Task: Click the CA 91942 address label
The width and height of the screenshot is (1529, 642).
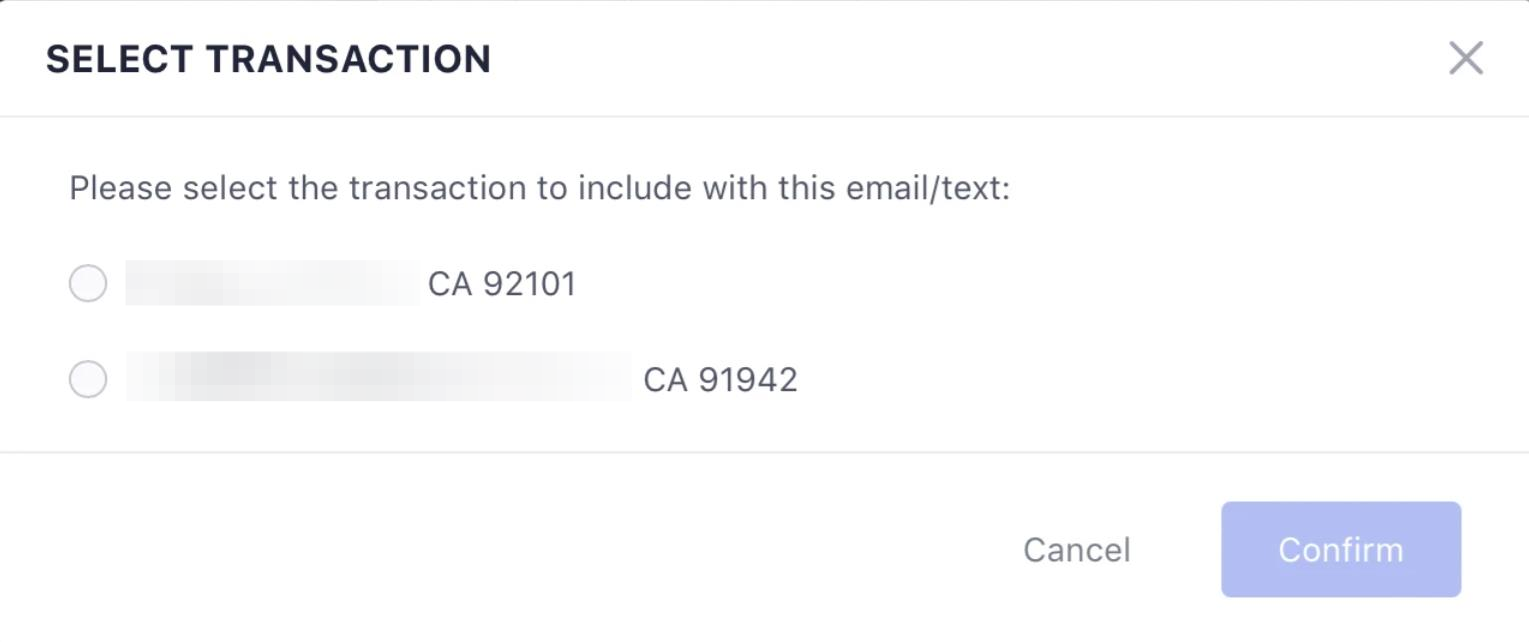Action: (x=720, y=380)
